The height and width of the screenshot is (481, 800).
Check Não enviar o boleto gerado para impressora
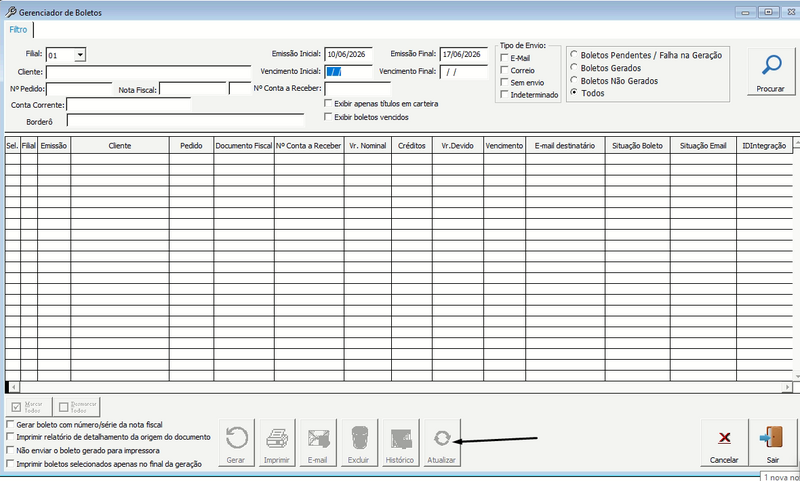point(10,450)
